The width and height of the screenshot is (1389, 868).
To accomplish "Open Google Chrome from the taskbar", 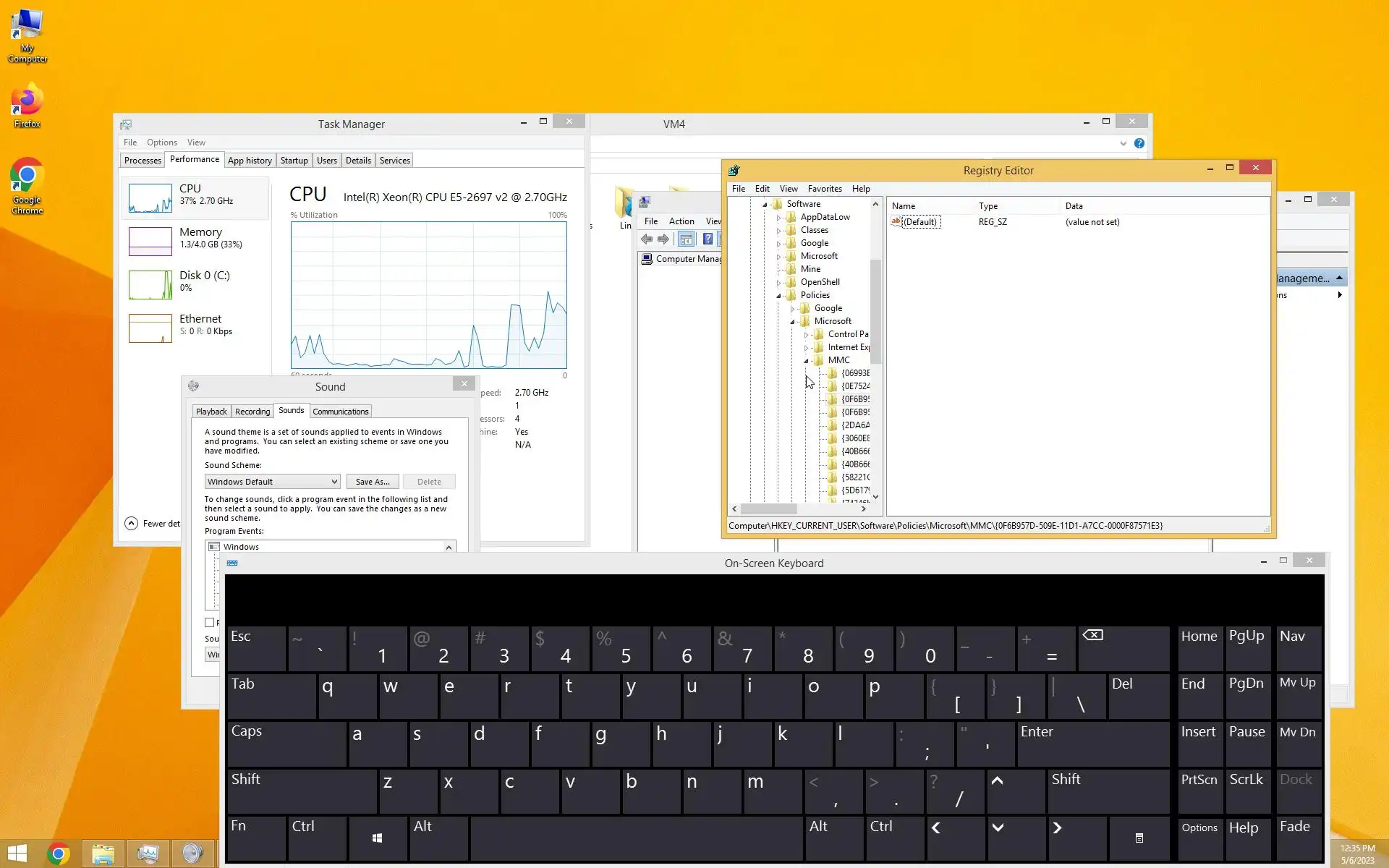I will click(x=59, y=854).
